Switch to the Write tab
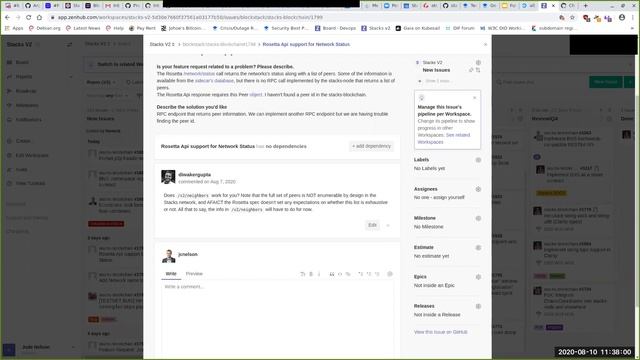 [x=171, y=274]
